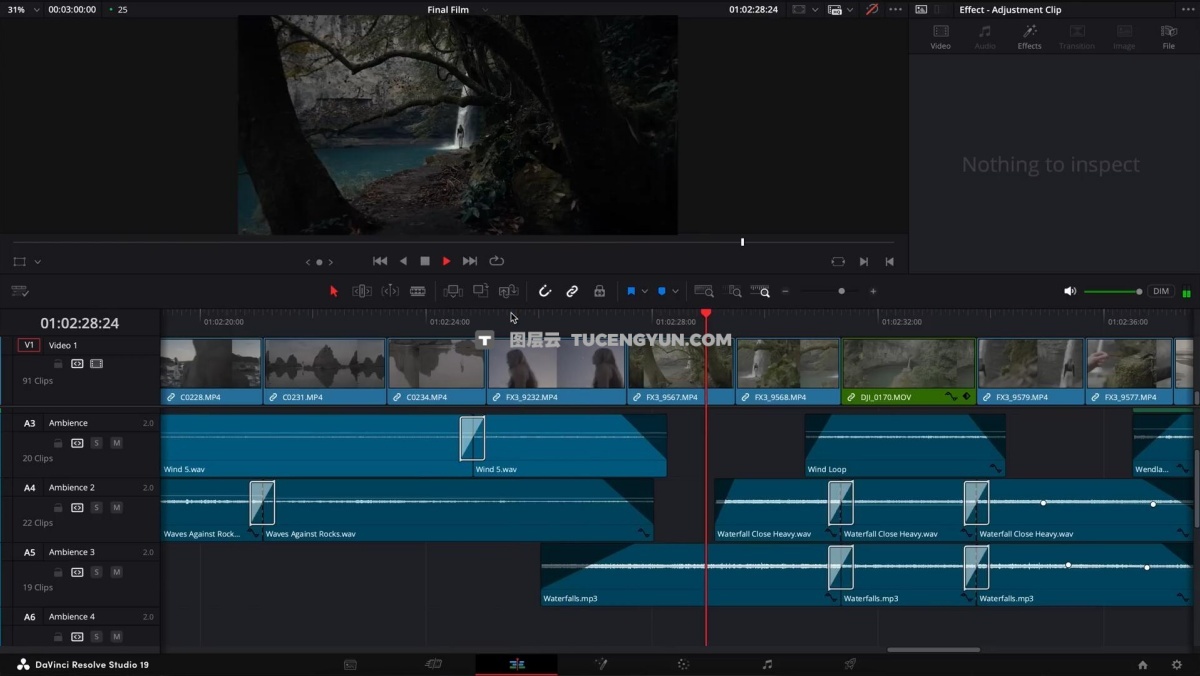Toggle Position Lock padlock in toolbar
1200x676 pixels.
[x=599, y=291]
